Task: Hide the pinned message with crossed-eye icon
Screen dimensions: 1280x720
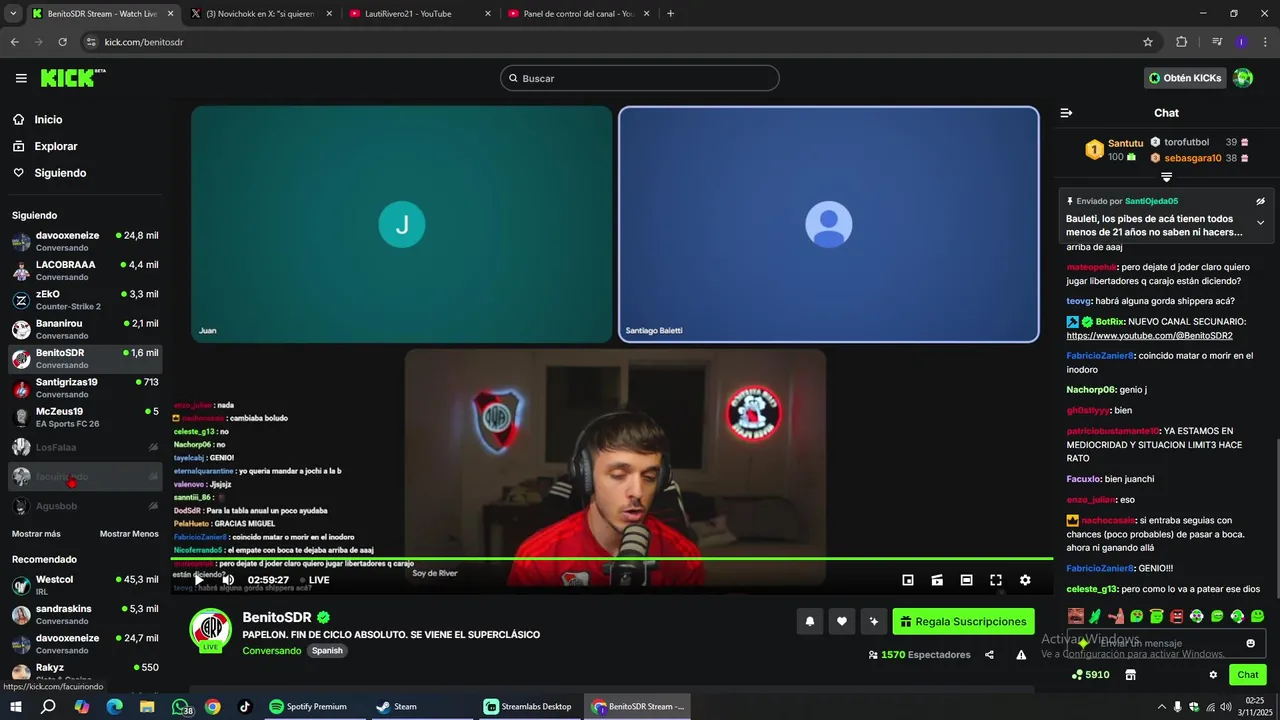Action: [1260, 201]
